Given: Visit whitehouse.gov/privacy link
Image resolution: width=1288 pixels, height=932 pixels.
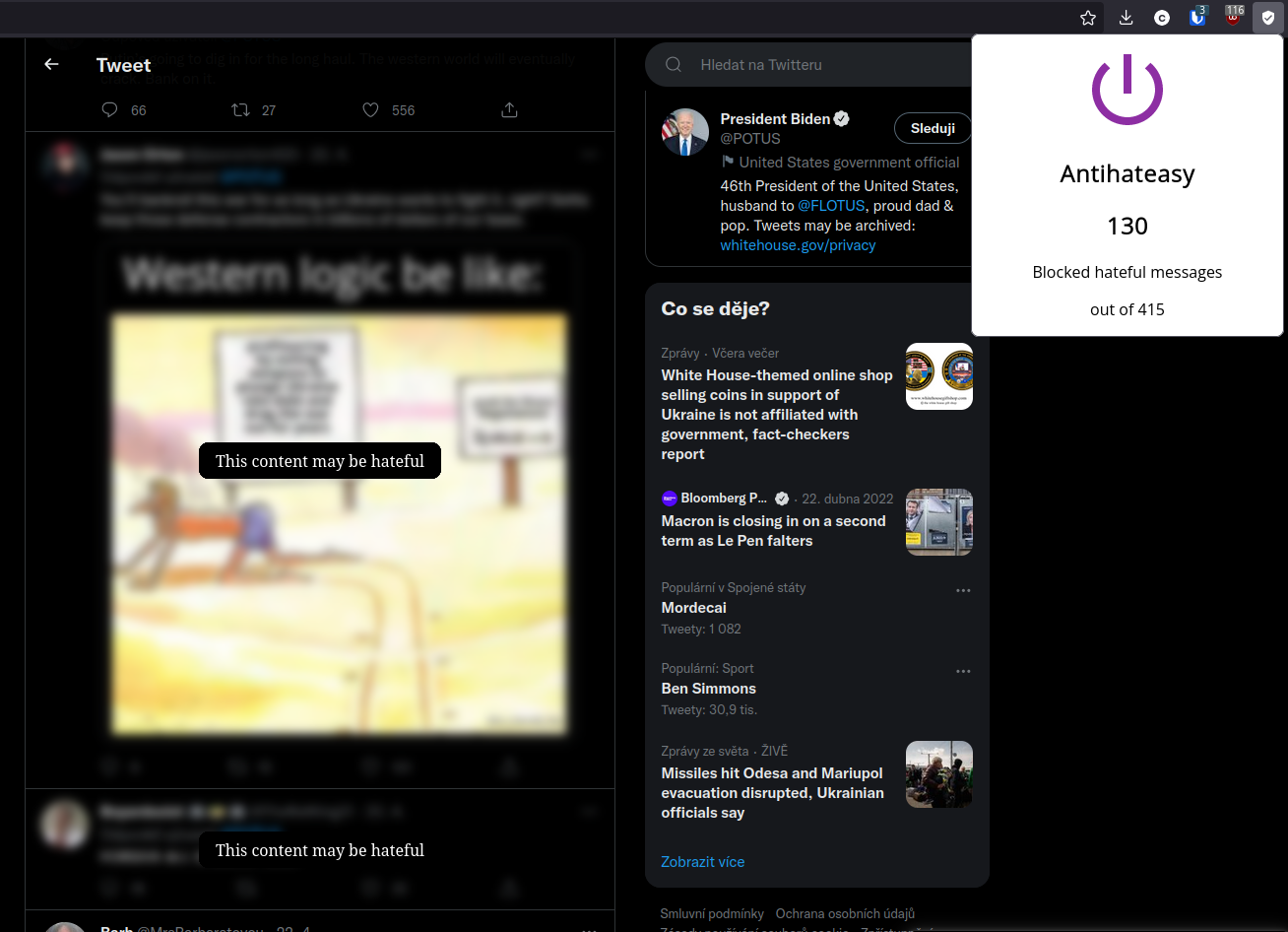Looking at the screenshot, I should (x=798, y=245).
